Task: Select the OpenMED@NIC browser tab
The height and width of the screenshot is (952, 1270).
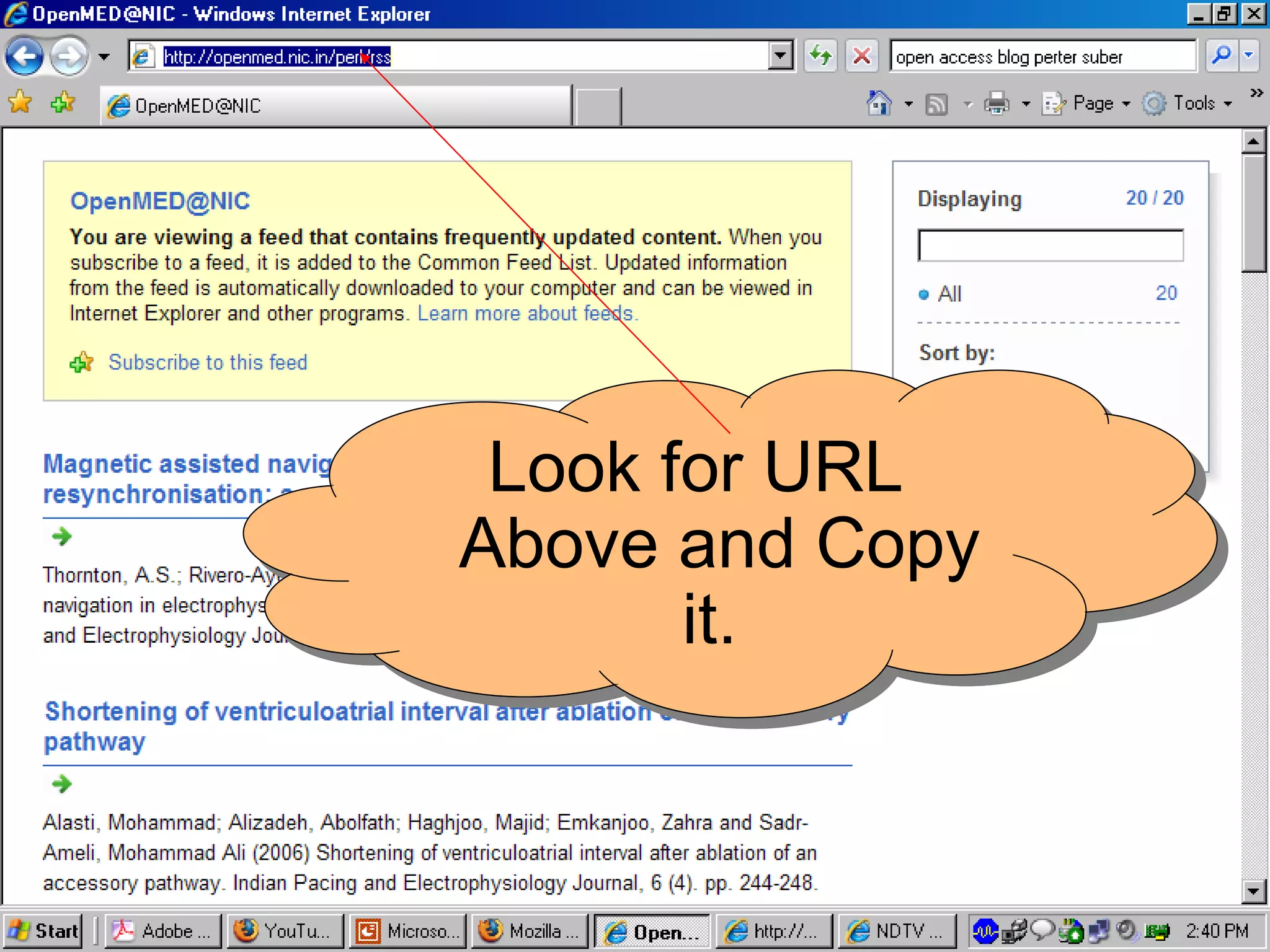Action: pos(335,106)
